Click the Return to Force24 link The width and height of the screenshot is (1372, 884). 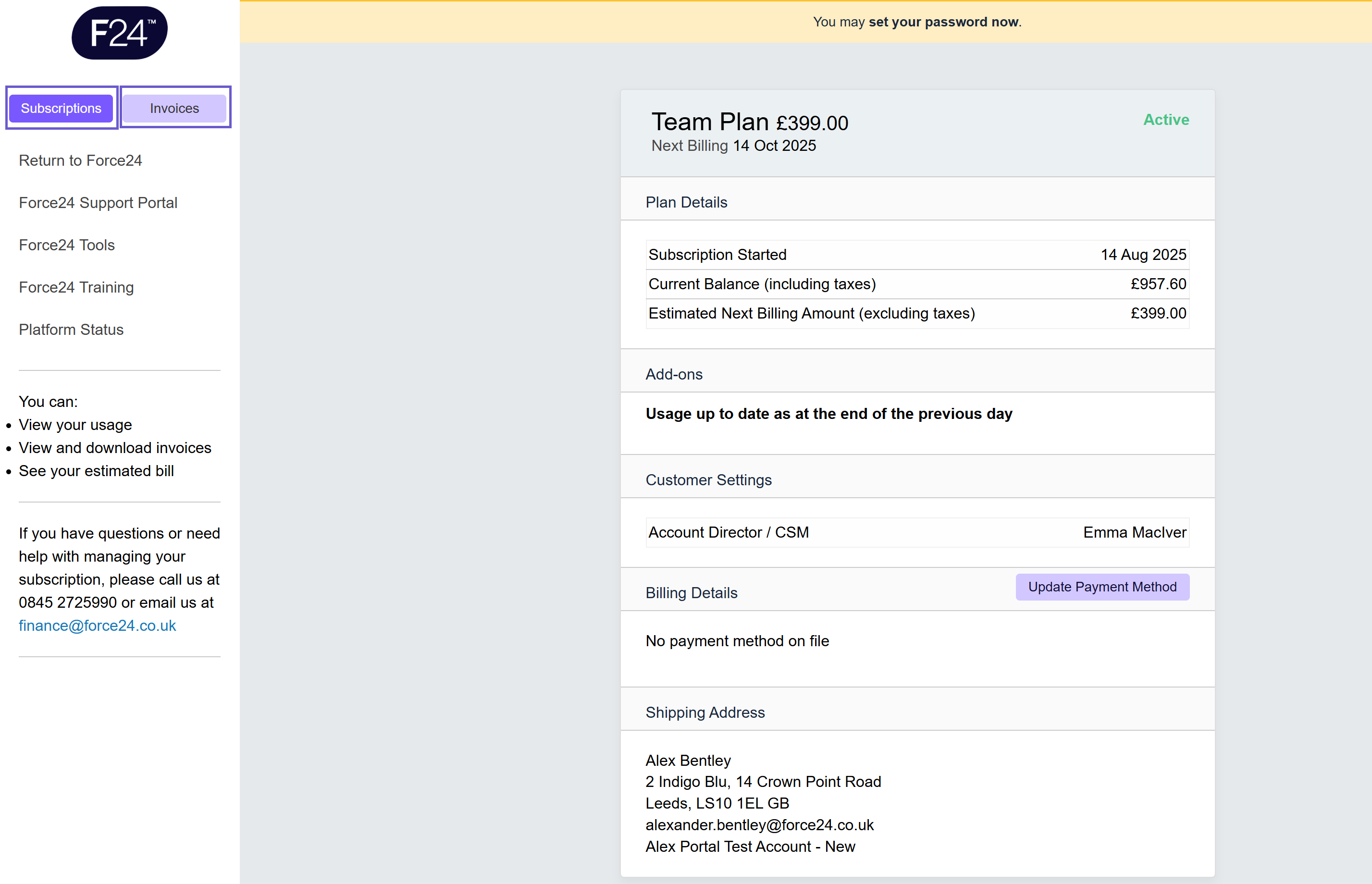pos(80,160)
